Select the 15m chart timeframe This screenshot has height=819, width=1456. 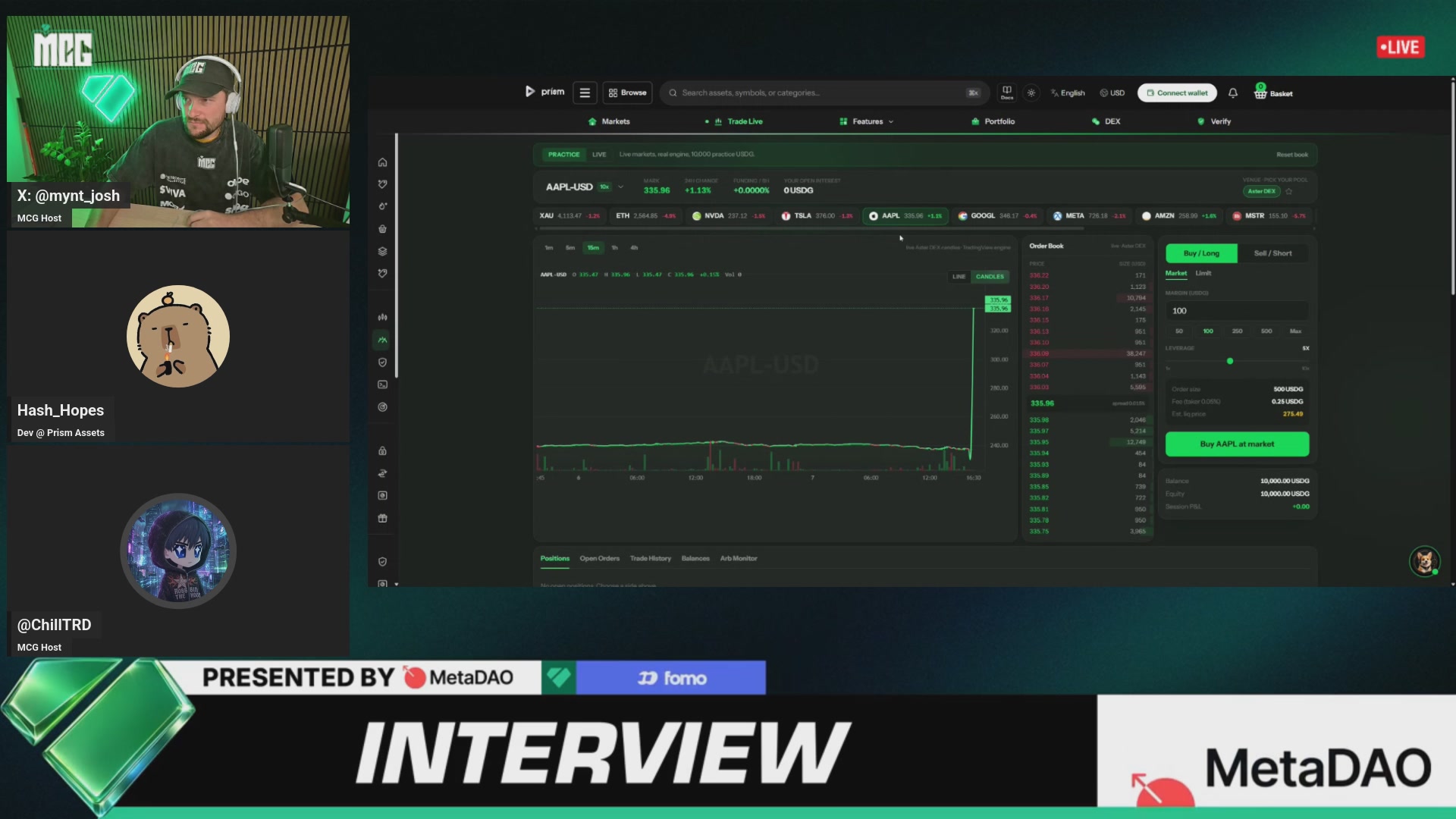(x=593, y=248)
